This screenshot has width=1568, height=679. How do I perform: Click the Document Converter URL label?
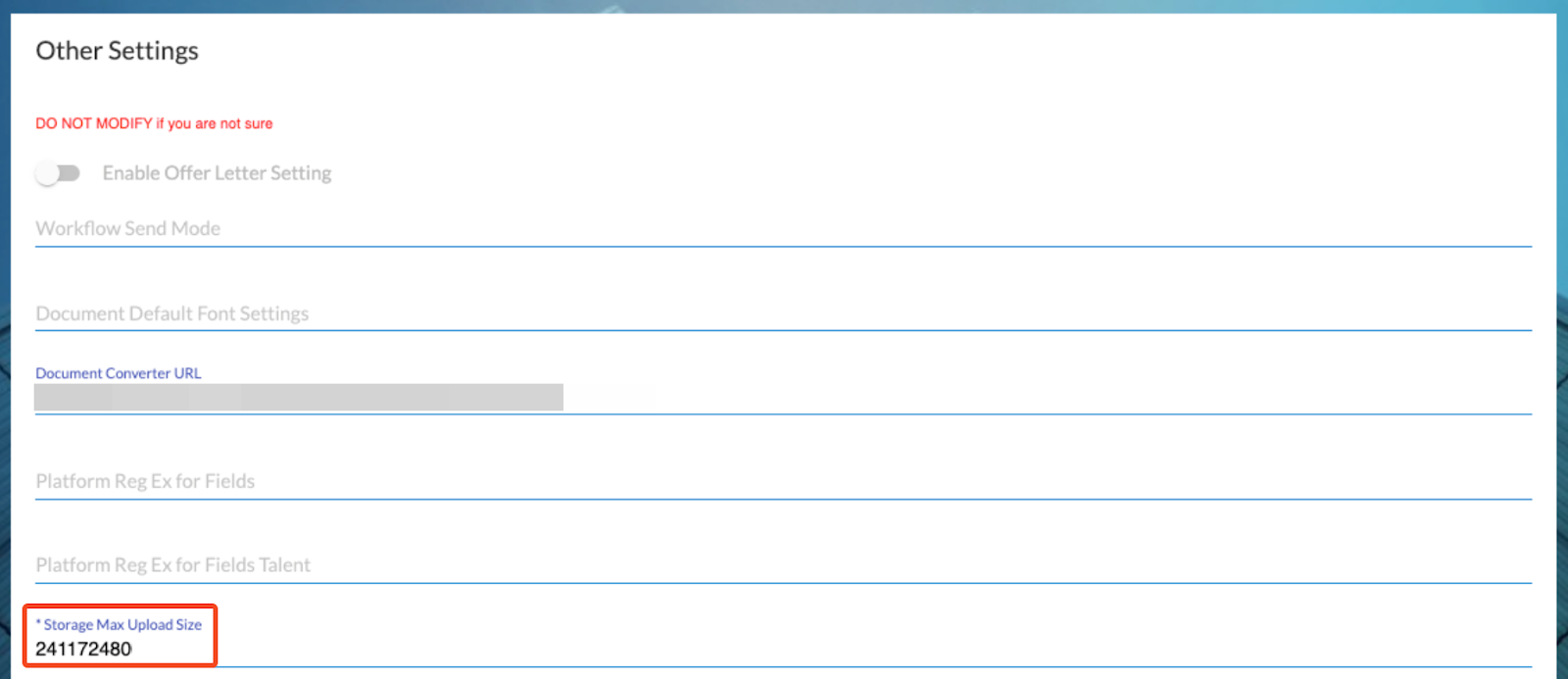[x=118, y=373]
